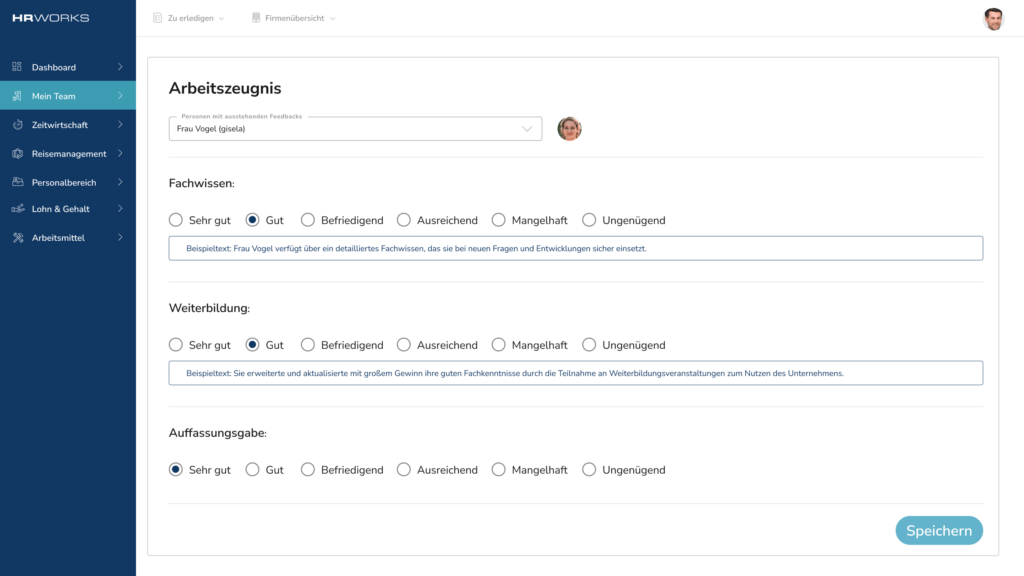Expand the 'Zu erledigen' dropdown
1024x576 pixels.
pos(189,18)
